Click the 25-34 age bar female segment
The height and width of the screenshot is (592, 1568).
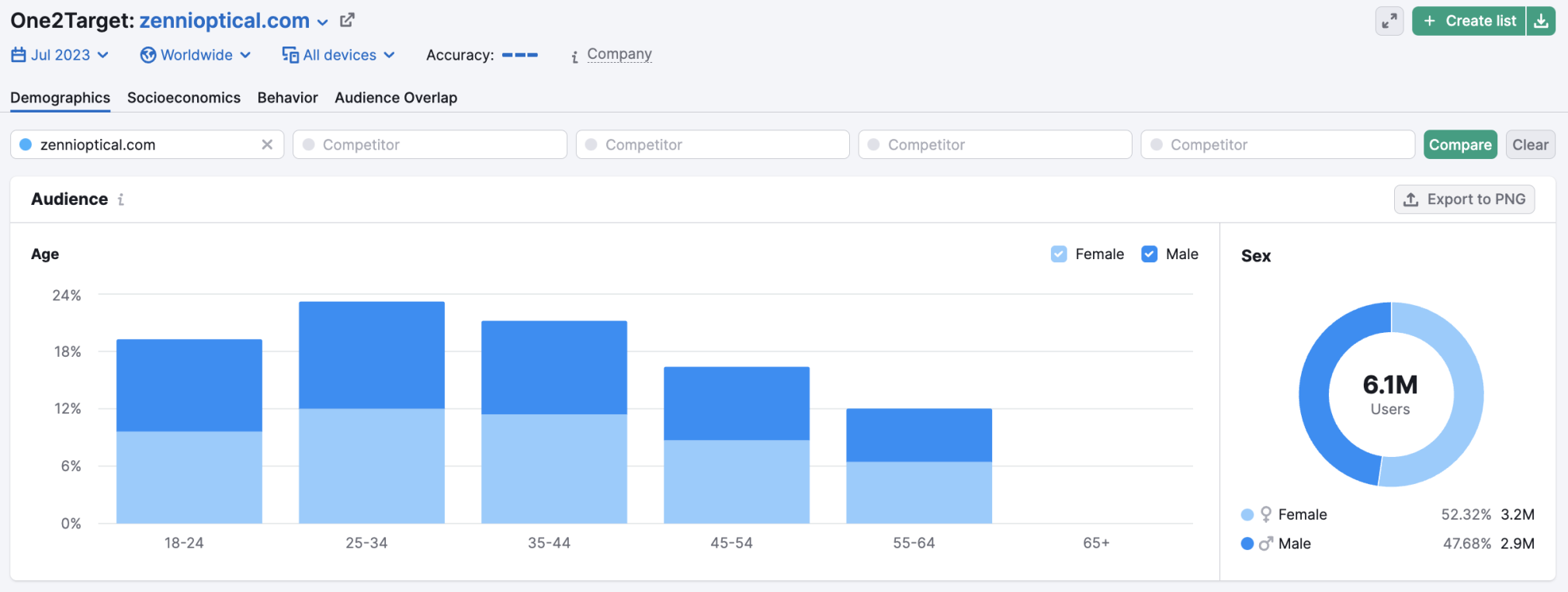tap(372, 466)
